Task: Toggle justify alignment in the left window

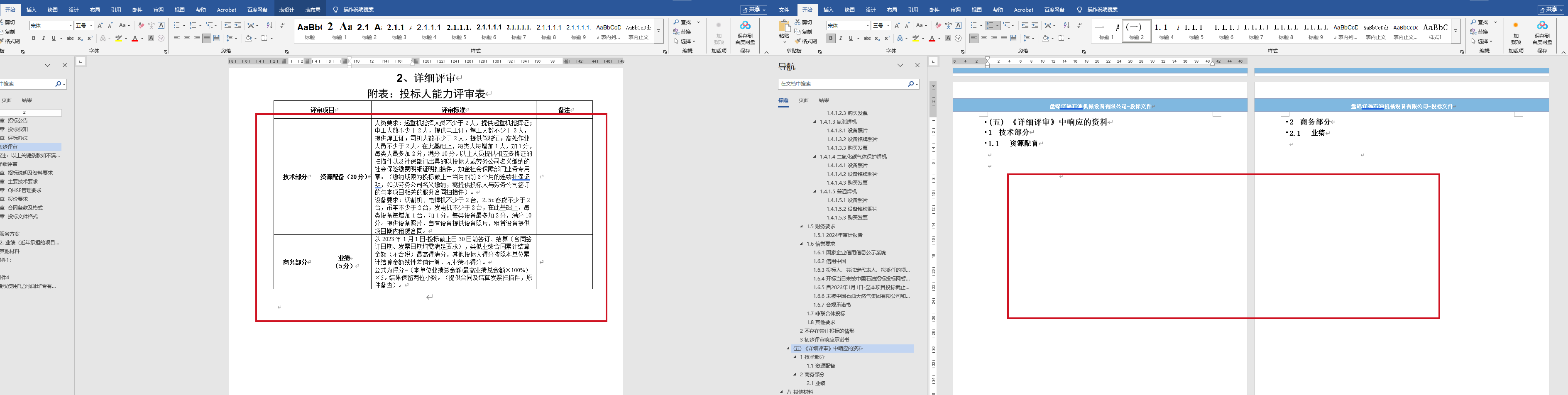Action: [x=207, y=38]
